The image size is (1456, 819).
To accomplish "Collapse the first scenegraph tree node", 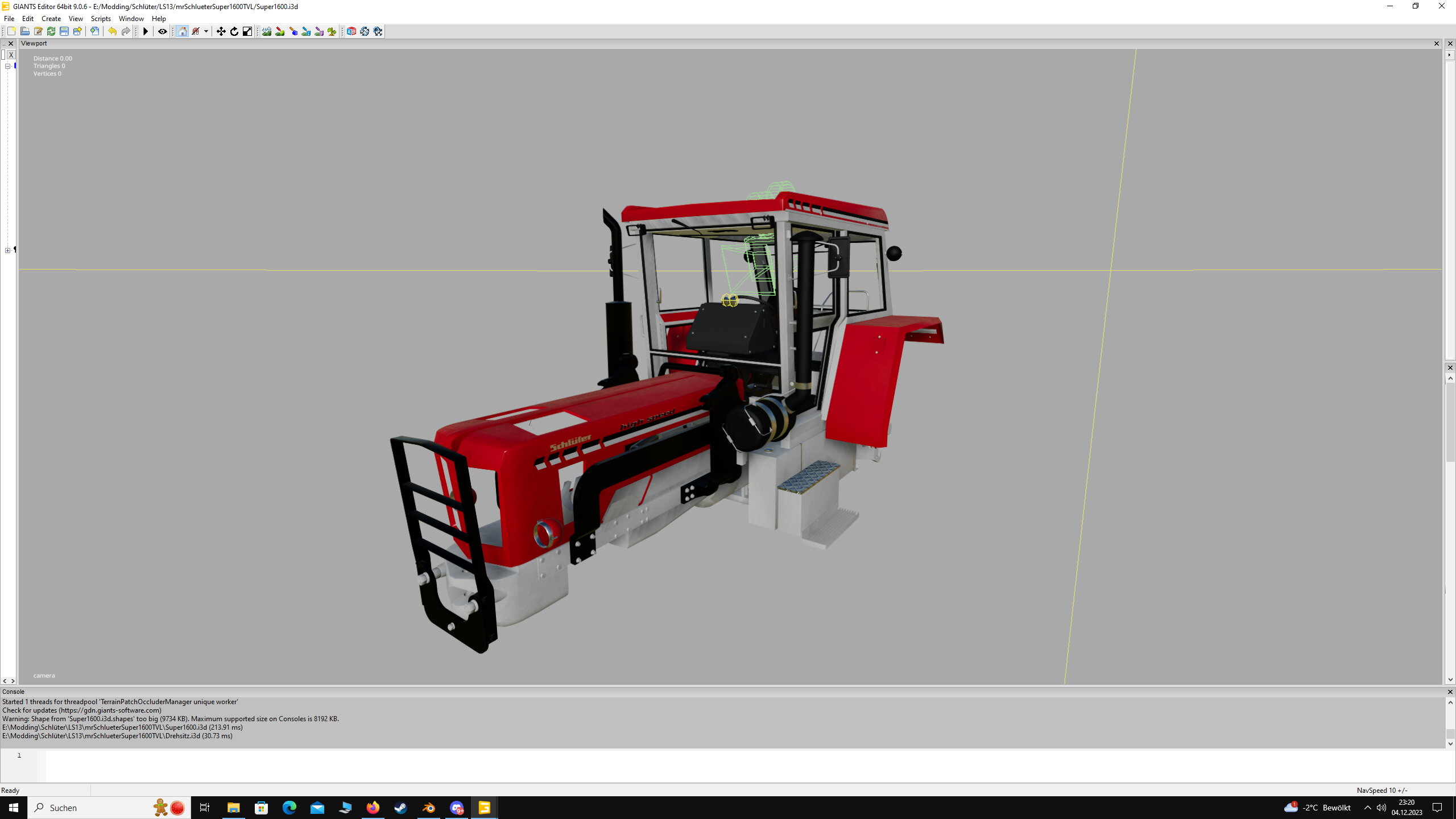I will [x=8, y=66].
